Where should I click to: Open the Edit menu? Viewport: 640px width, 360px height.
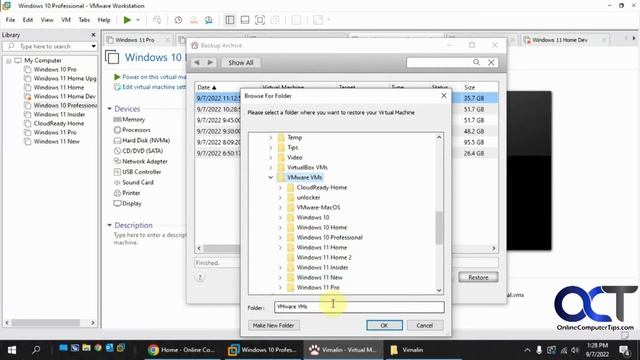(28, 20)
